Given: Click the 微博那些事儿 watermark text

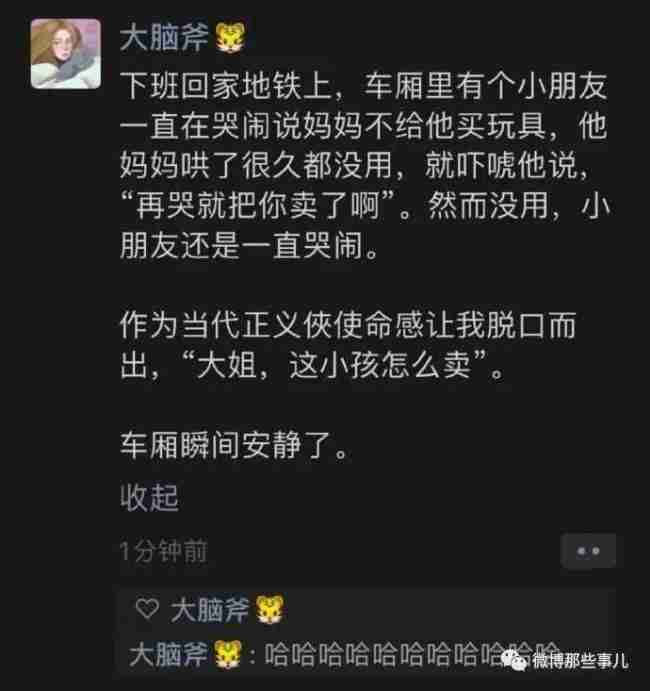Looking at the screenshot, I should (x=580, y=660).
